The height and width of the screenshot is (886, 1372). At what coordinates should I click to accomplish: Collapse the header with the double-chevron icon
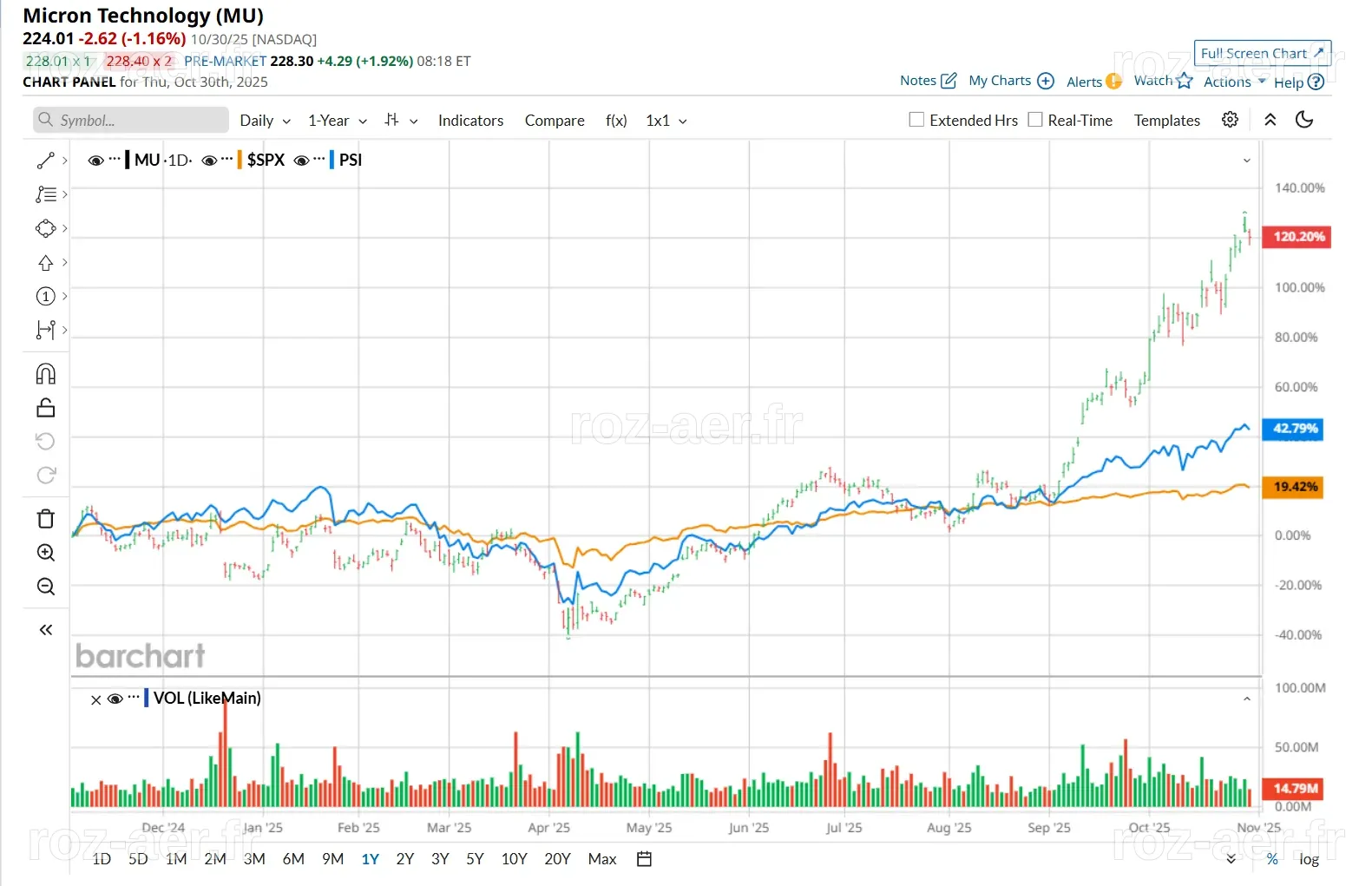tap(1270, 120)
